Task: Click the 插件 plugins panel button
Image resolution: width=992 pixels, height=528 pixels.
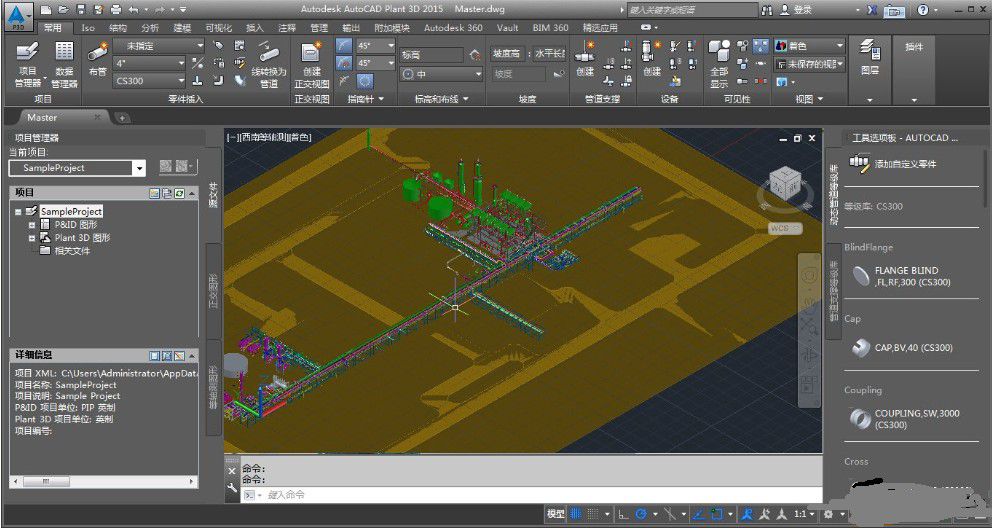Action: point(914,47)
